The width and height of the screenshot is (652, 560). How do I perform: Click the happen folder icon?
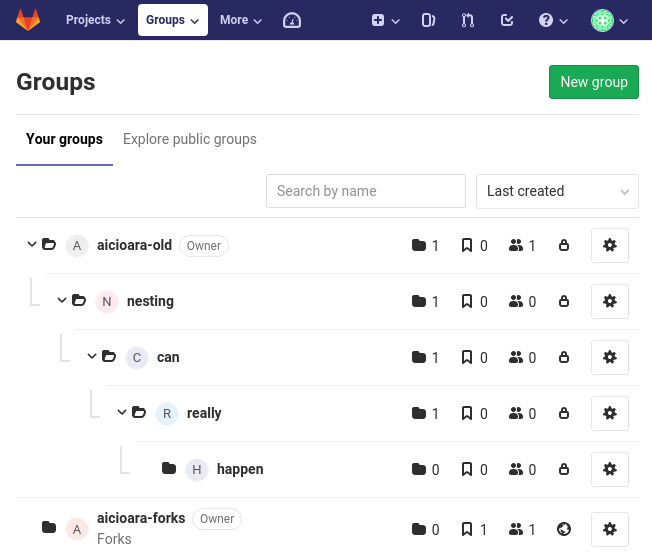169,468
